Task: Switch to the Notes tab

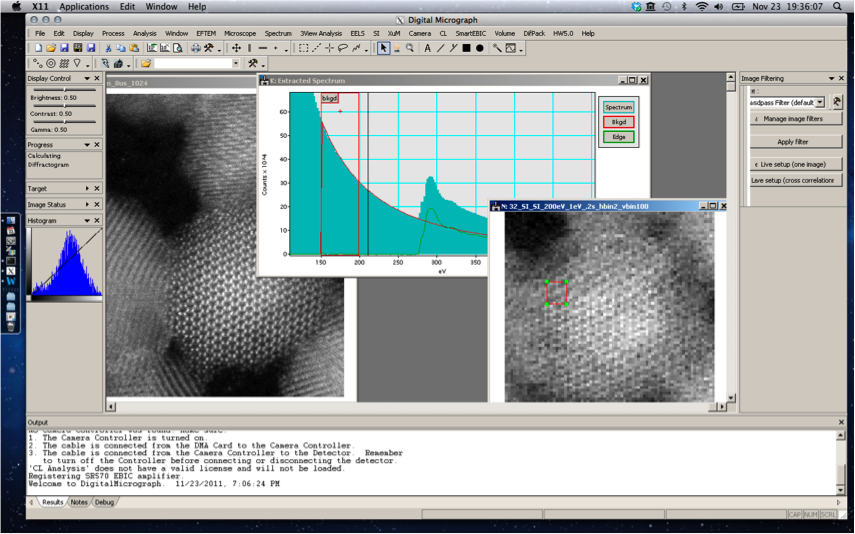Action: [79, 502]
